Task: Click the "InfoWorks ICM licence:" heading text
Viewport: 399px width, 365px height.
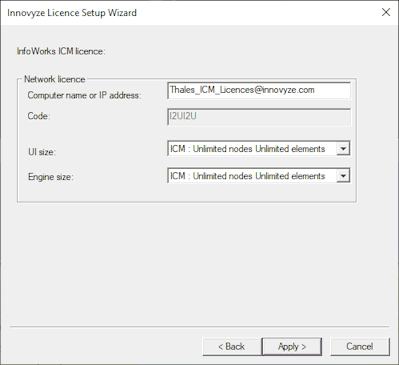Action: (61, 52)
